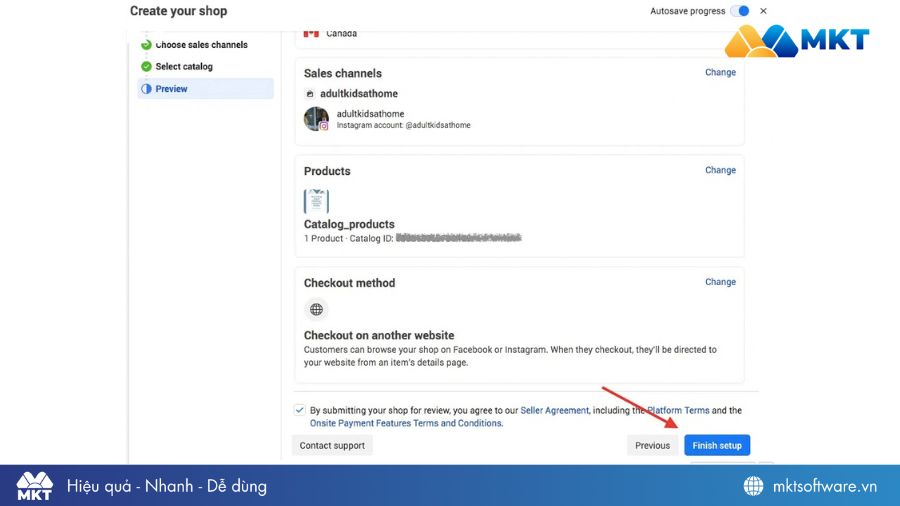
Task: Click the Sales channels heading
Action: click(343, 73)
